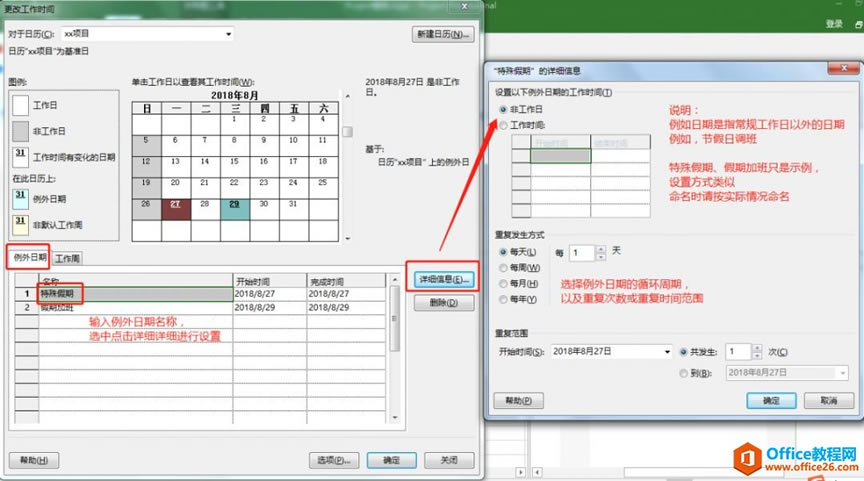The width and height of the screenshot is (864, 481).
Task: Select August 27 on the calendar
Action: click(x=176, y=209)
